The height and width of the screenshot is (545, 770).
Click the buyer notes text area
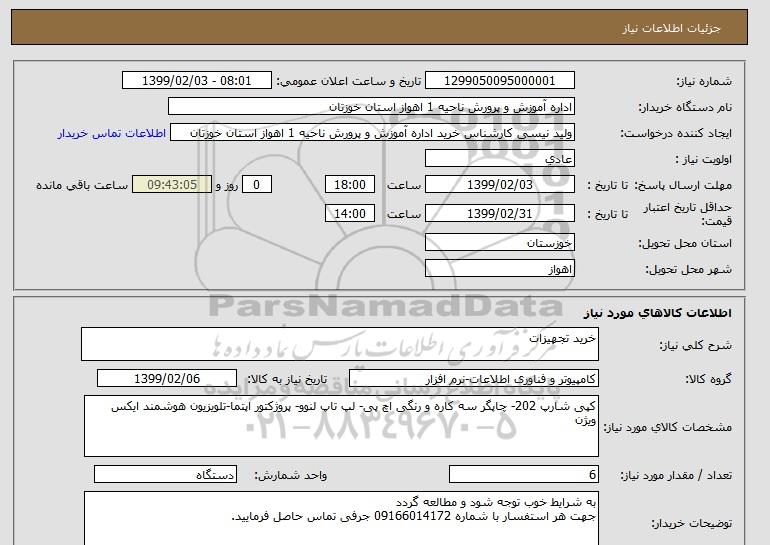pyautogui.click(x=341, y=518)
